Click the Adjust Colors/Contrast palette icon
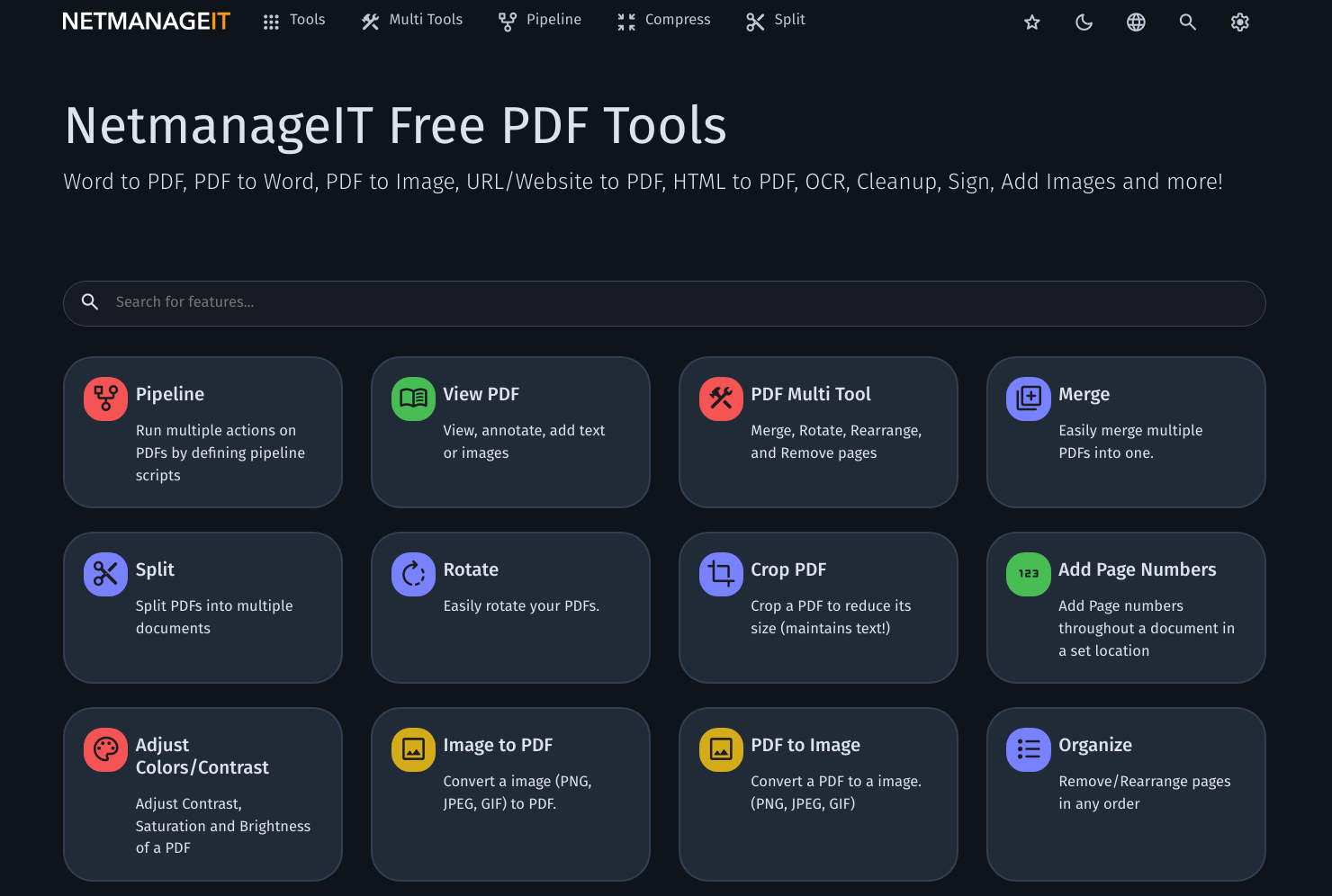Viewport: 1332px width, 896px height. 105,749
